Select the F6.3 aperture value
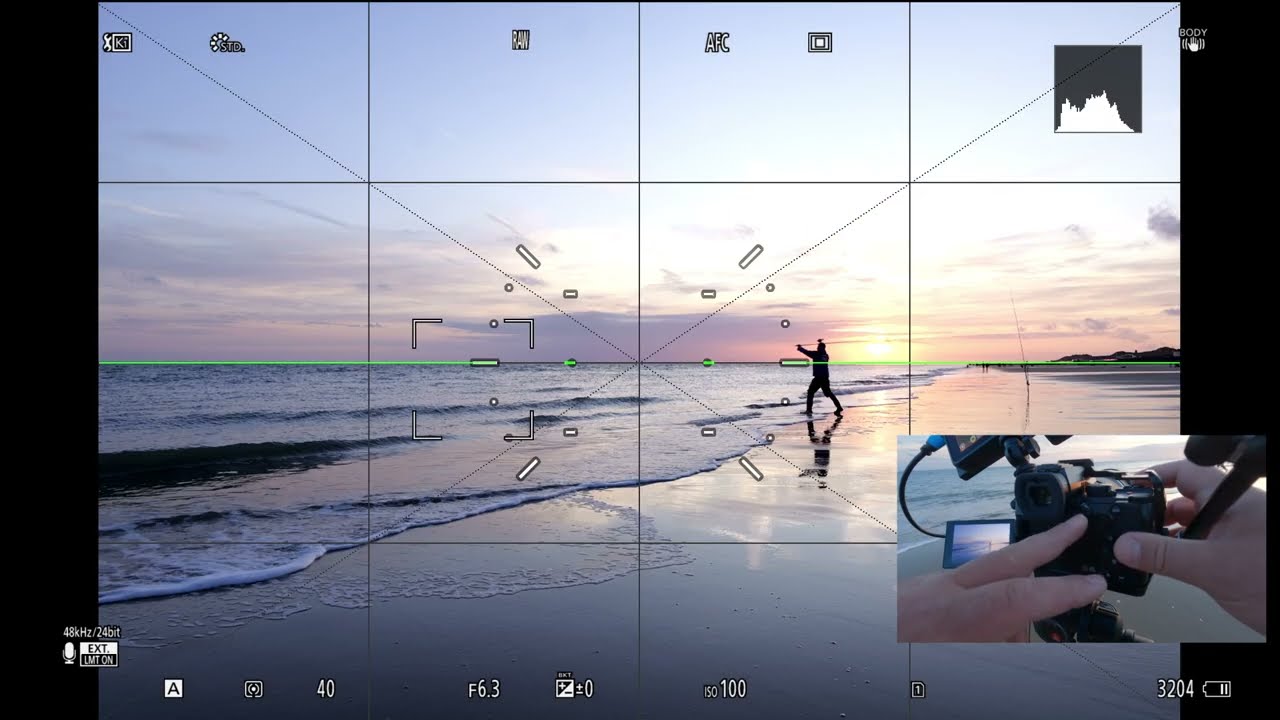This screenshot has height=720, width=1280. [484, 689]
